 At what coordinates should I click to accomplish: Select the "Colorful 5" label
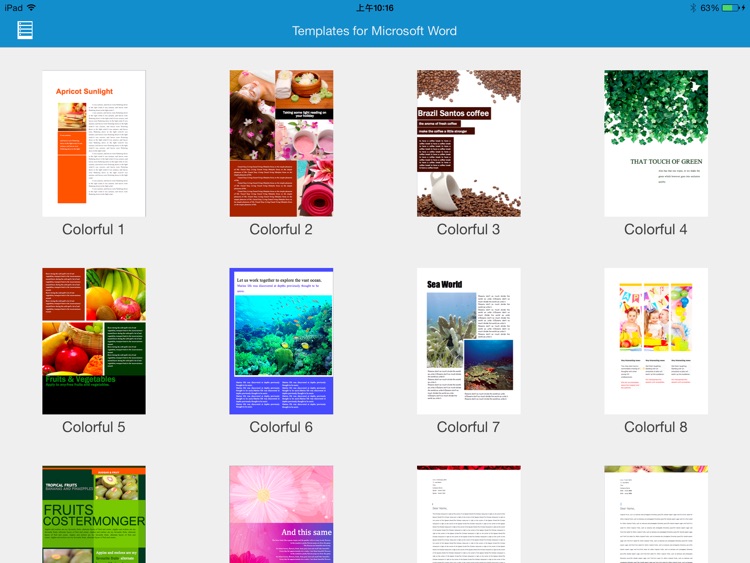coord(94,427)
